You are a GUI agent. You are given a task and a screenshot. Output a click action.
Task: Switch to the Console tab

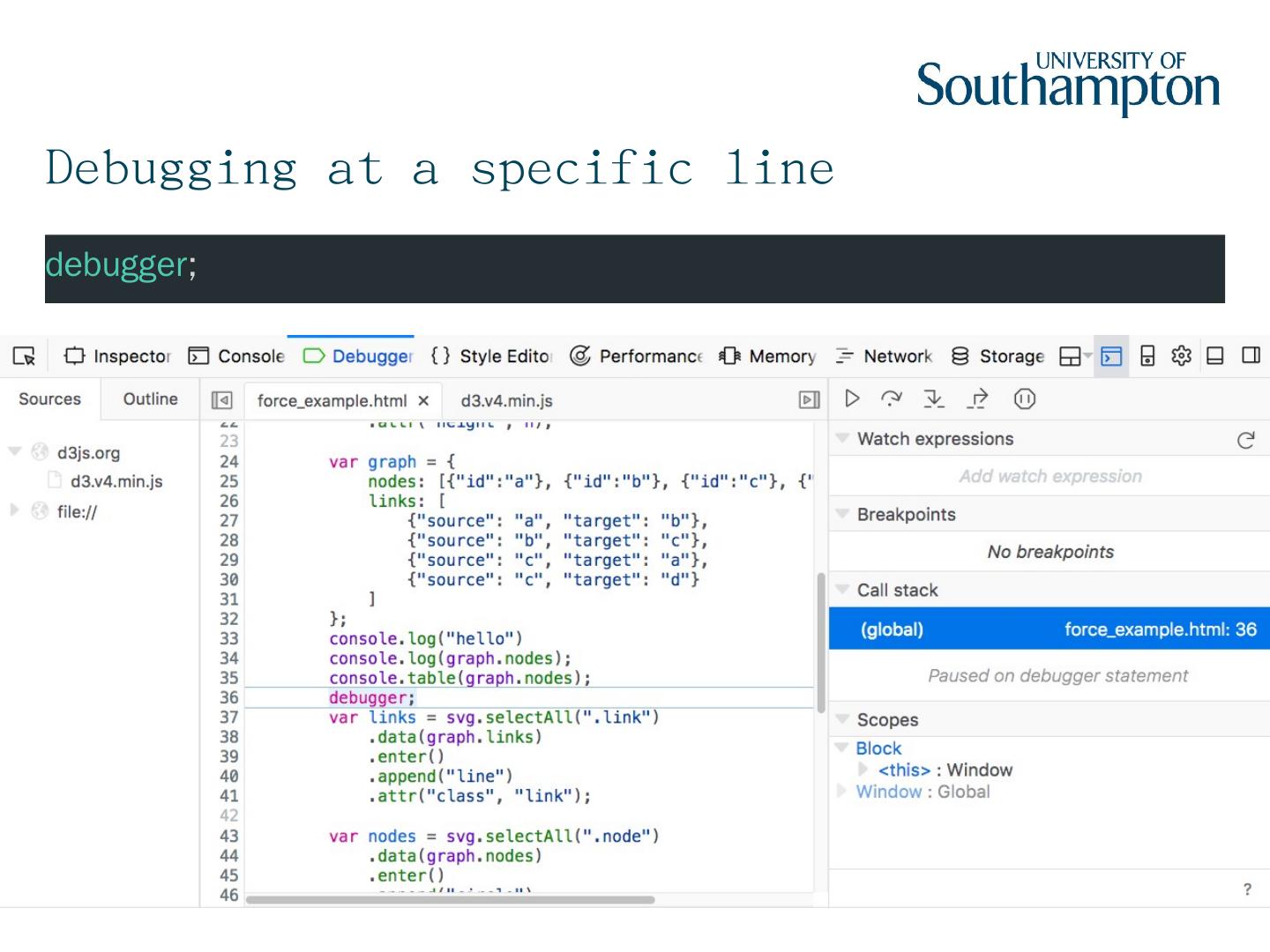tap(237, 356)
